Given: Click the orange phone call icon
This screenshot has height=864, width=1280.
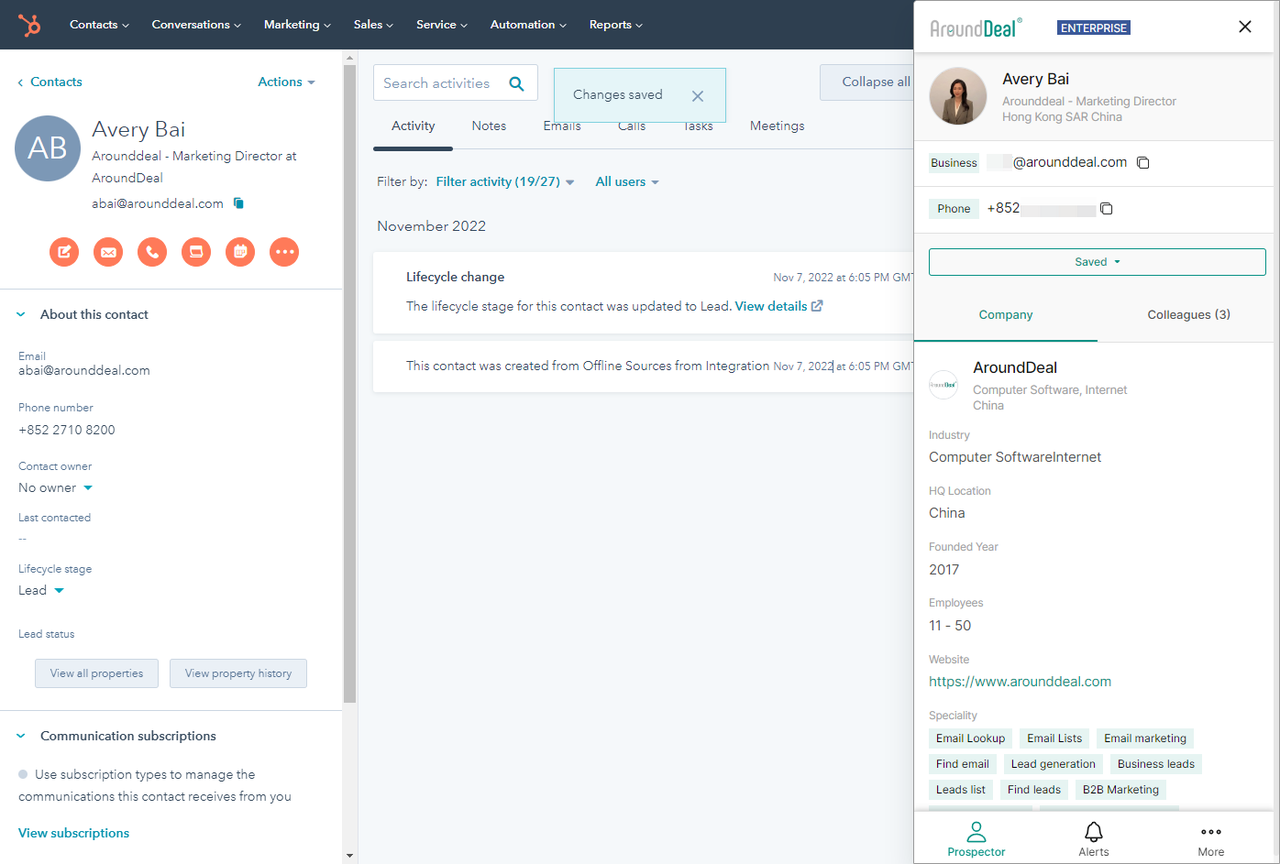Looking at the screenshot, I should pyautogui.click(x=152, y=252).
